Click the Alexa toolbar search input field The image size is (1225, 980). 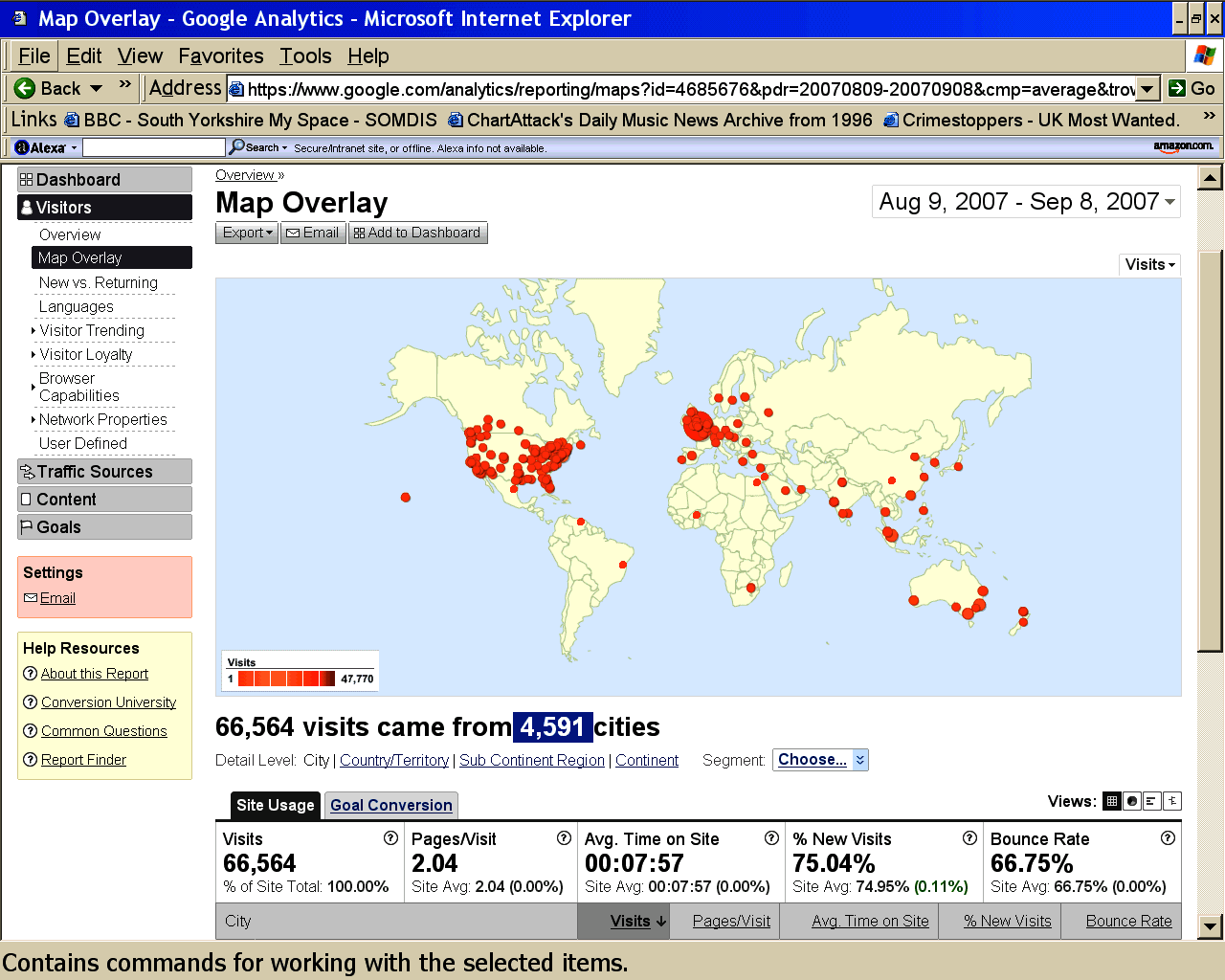click(x=154, y=147)
